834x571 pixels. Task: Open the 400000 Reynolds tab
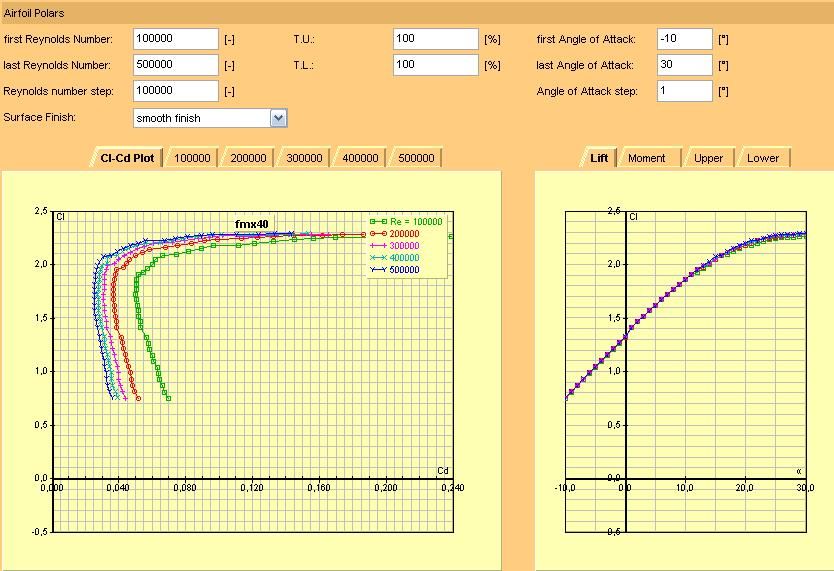360,158
